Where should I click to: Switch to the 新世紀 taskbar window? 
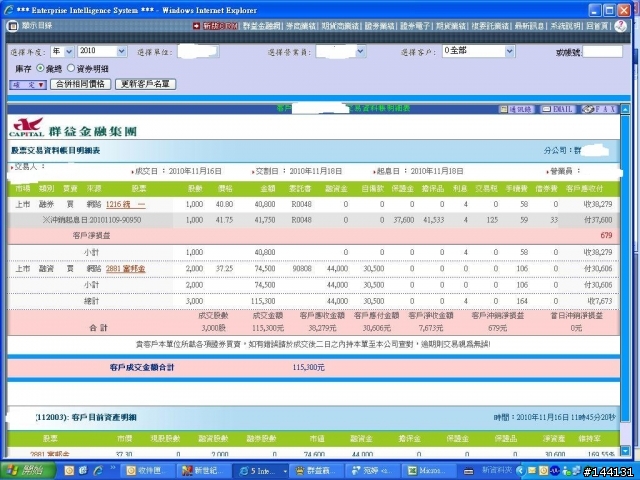(x=204, y=471)
